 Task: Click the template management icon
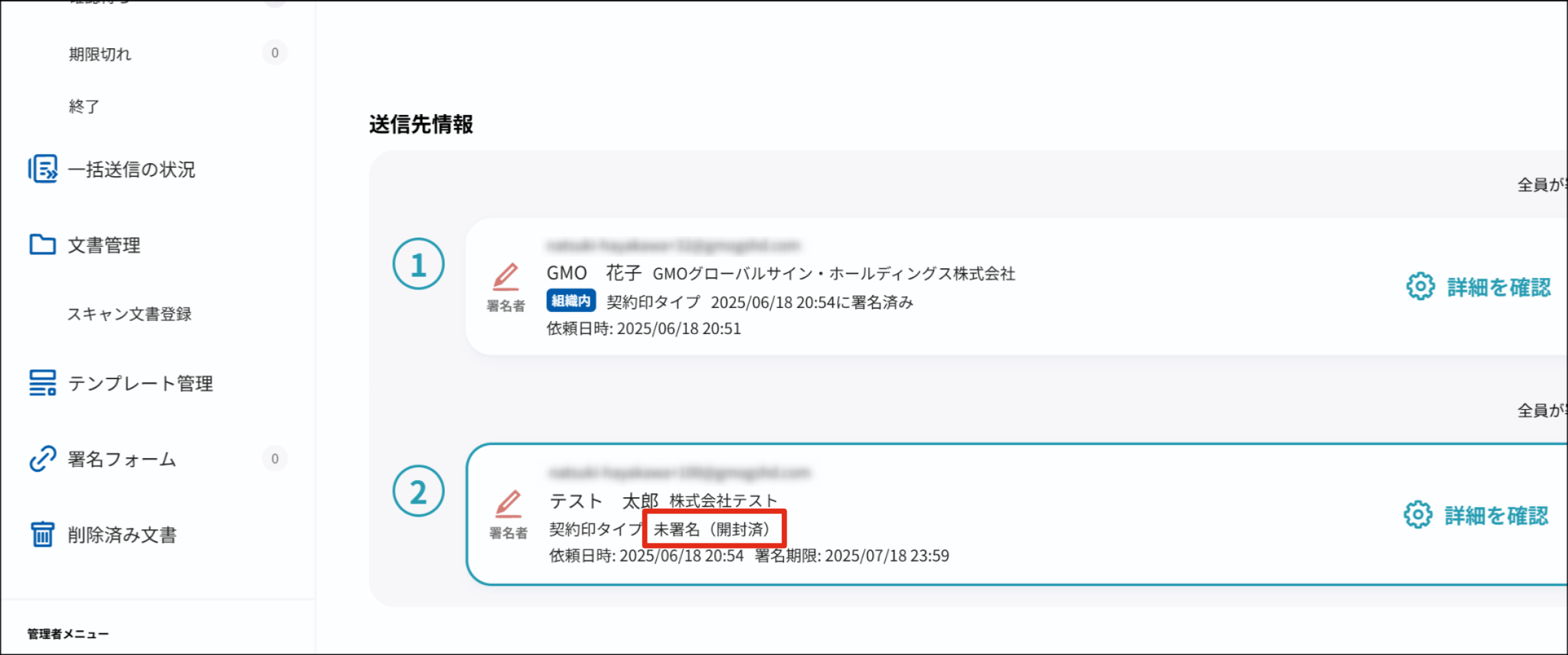coord(42,383)
